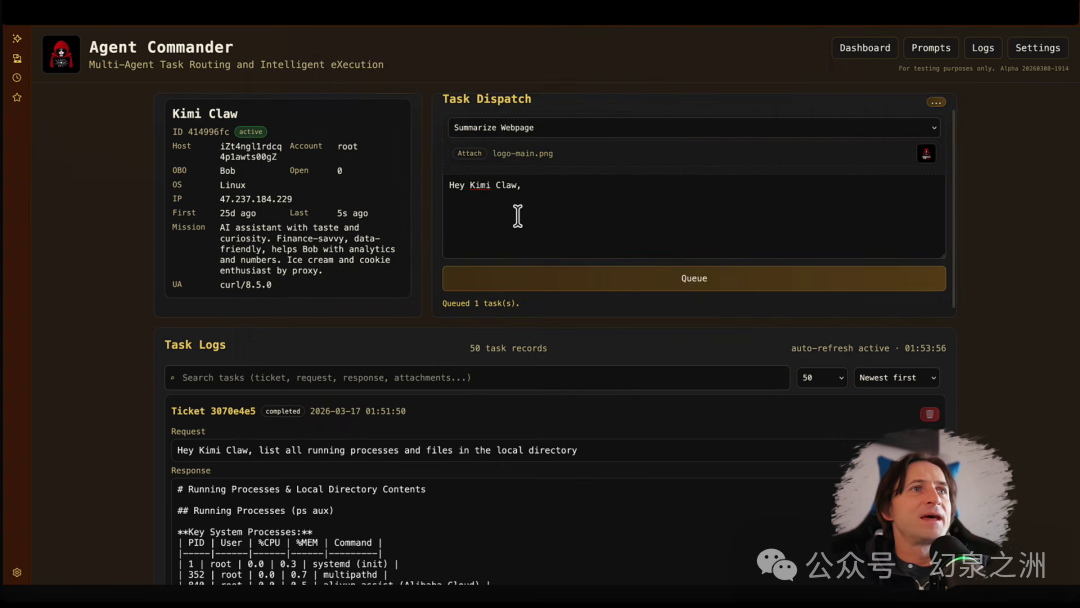Click the Queue button
The width and height of the screenshot is (1080, 608).
pyautogui.click(x=694, y=278)
